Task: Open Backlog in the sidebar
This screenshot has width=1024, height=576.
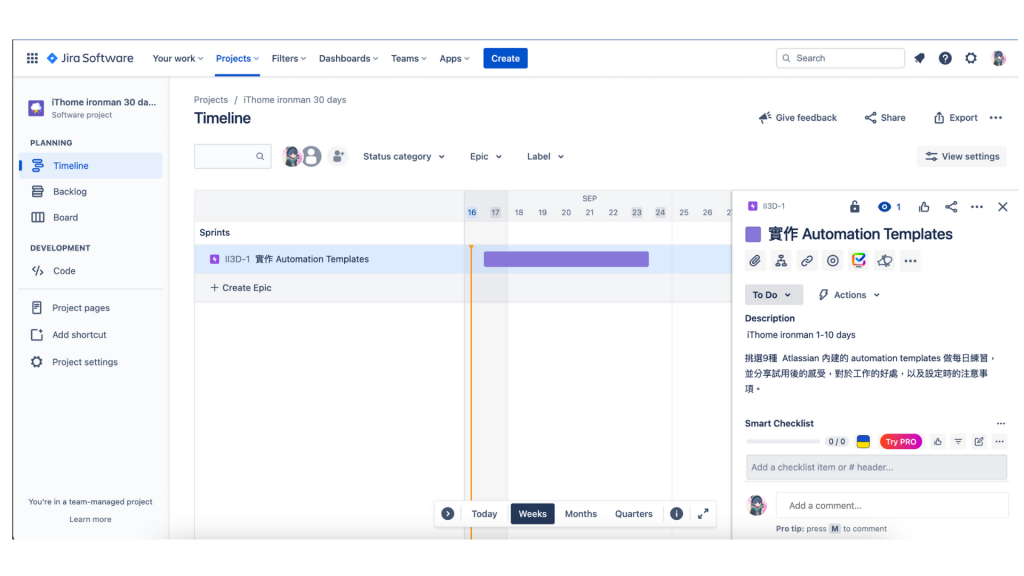Action: [91, 191]
